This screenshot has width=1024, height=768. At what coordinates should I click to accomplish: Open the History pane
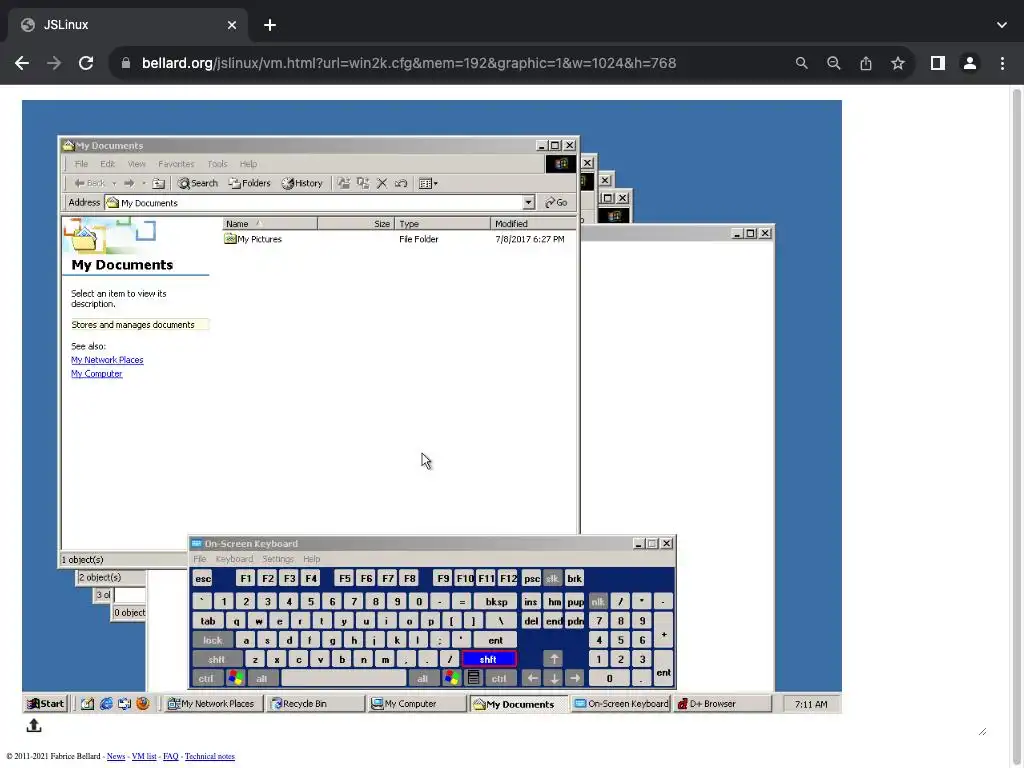tap(302, 184)
